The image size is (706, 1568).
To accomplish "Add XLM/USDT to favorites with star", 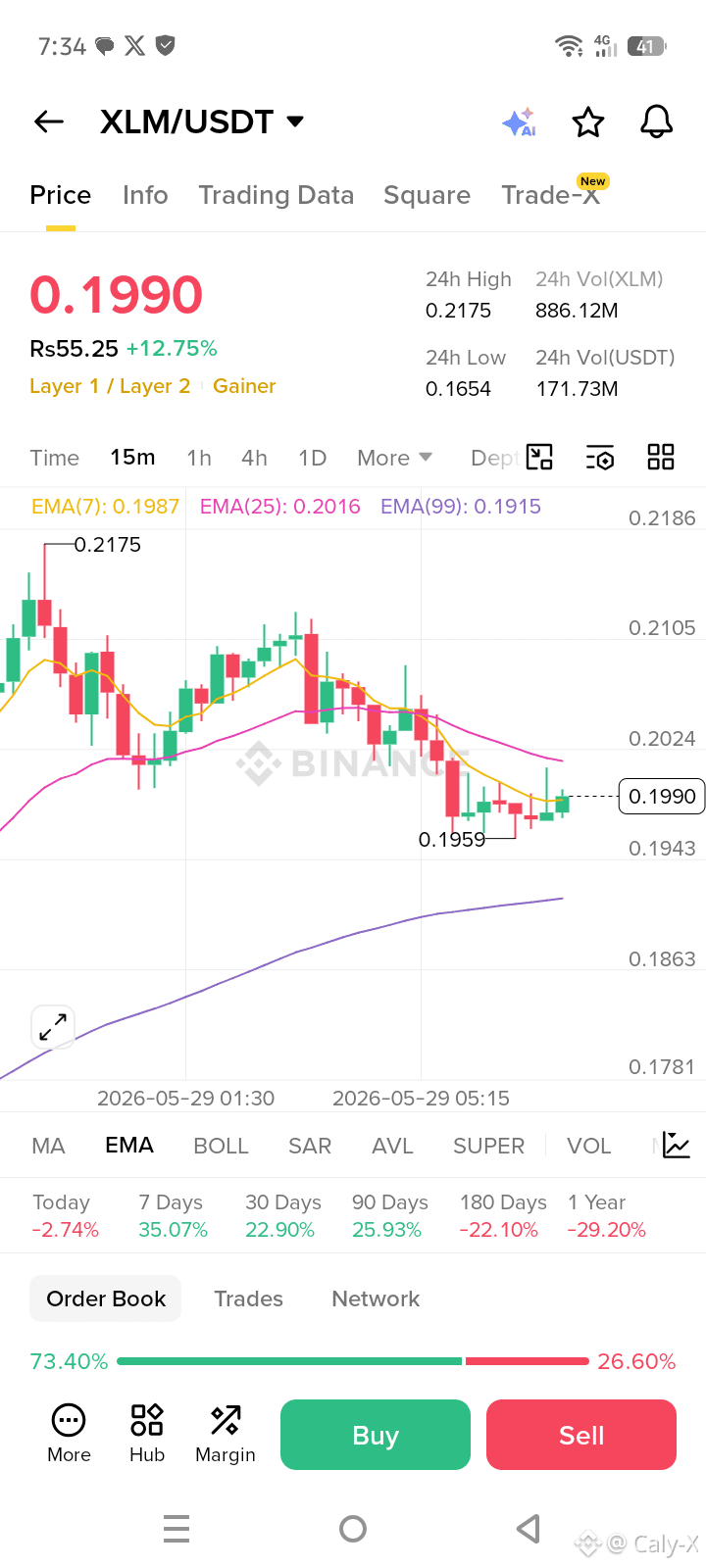I will (588, 122).
